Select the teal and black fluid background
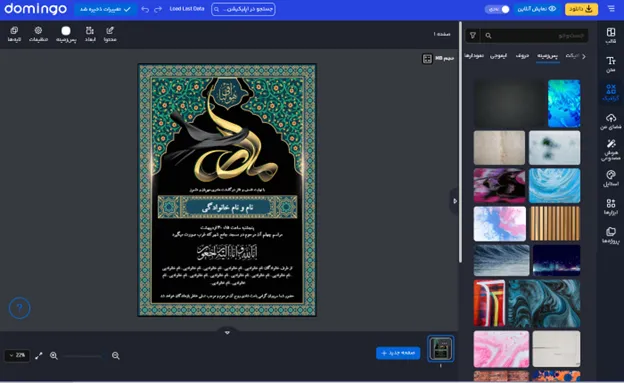This screenshot has width=624, height=383. click(544, 303)
